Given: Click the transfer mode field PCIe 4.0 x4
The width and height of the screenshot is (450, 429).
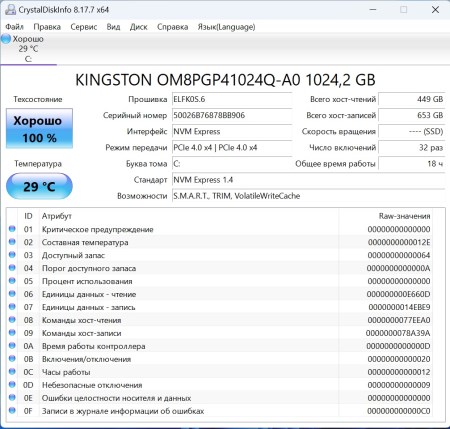Looking at the screenshot, I should coord(232,147).
